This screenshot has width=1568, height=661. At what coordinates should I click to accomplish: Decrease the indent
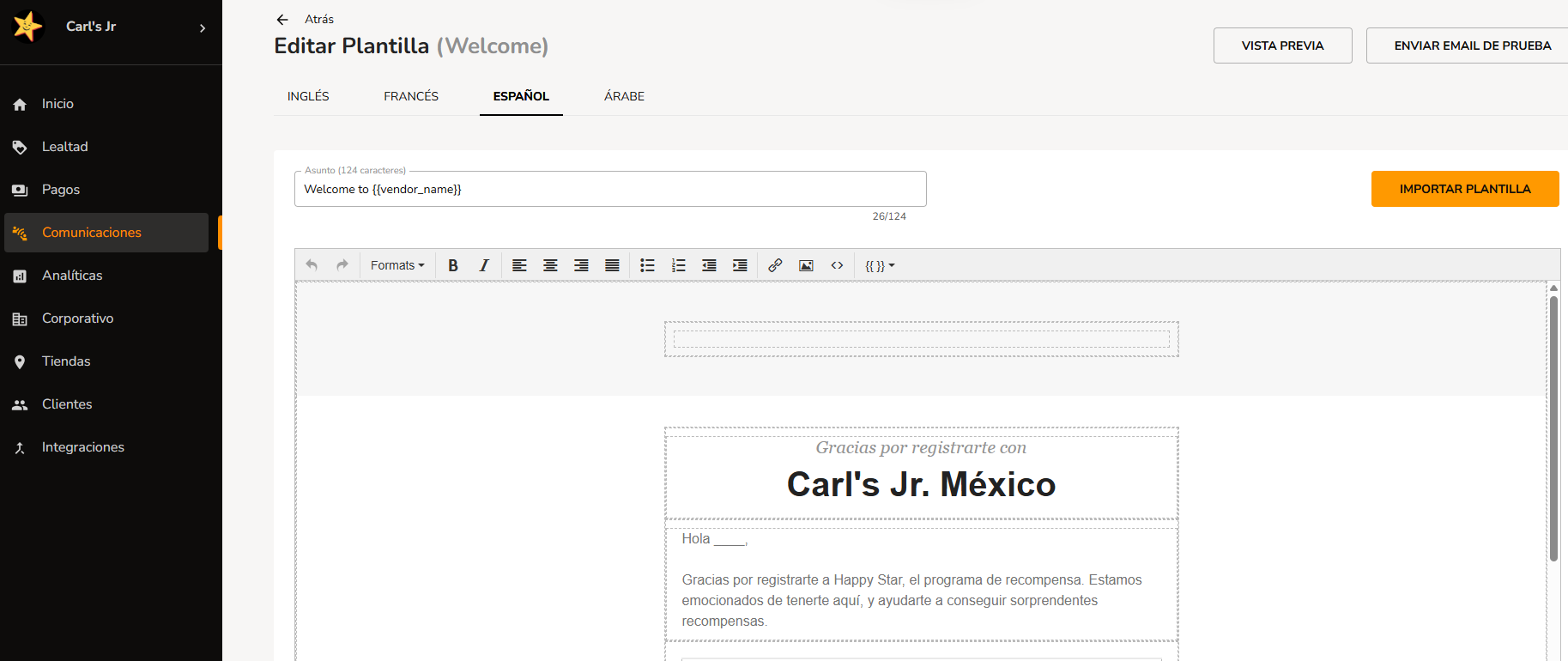click(709, 265)
